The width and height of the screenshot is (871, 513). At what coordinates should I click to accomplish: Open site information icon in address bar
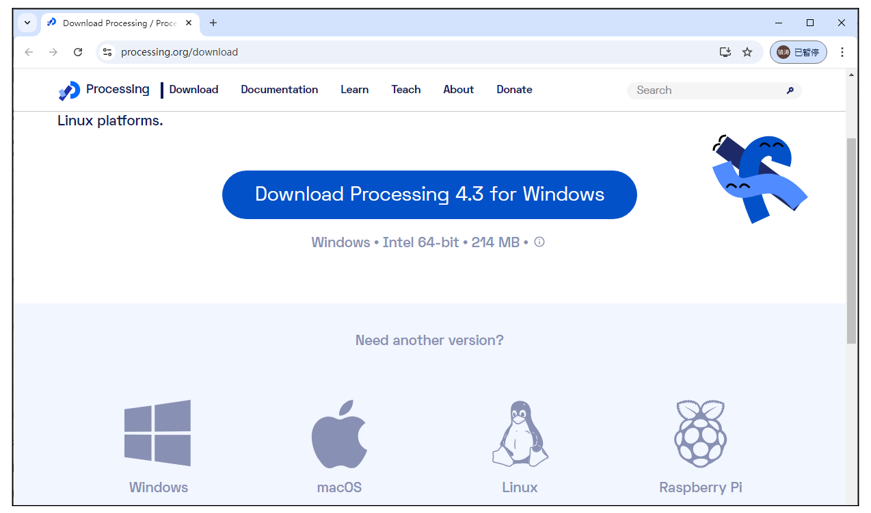point(107,52)
